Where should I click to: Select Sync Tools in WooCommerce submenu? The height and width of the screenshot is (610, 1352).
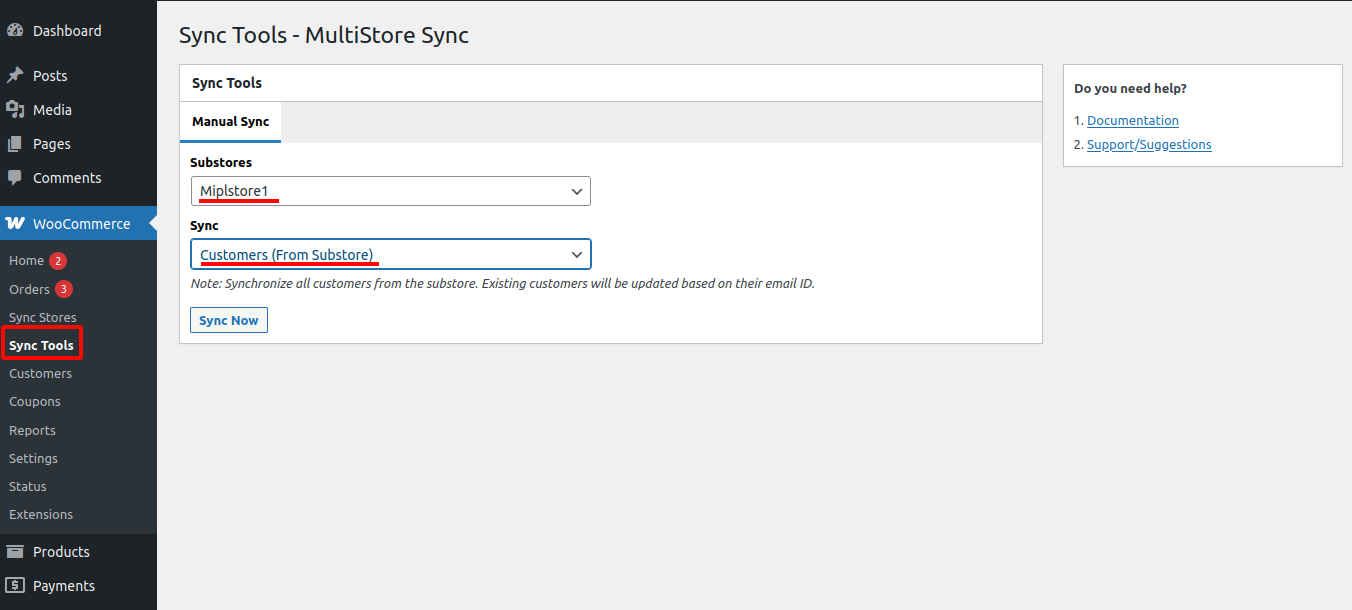pyautogui.click(x=41, y=345)
